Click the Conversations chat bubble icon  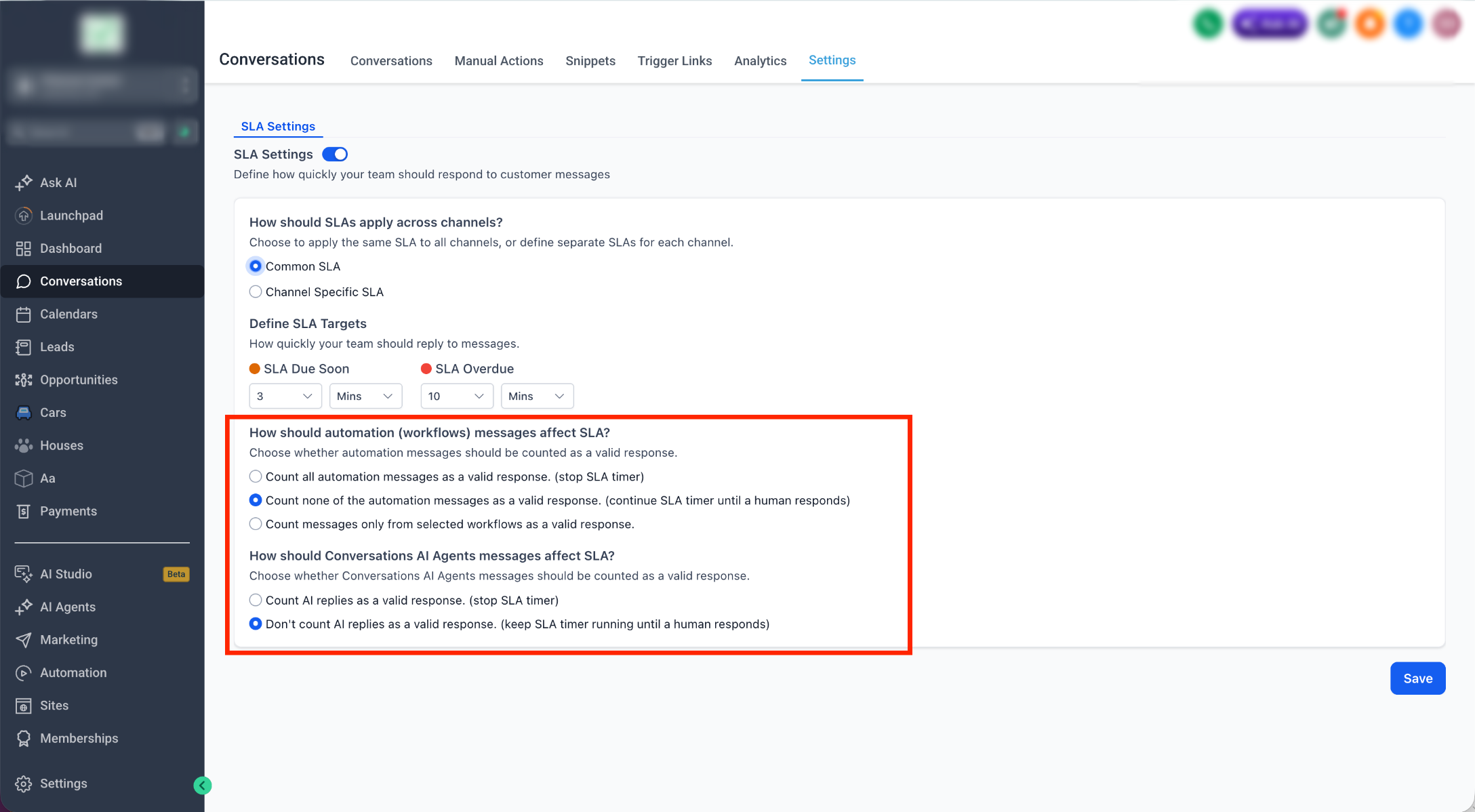(24, 281)
